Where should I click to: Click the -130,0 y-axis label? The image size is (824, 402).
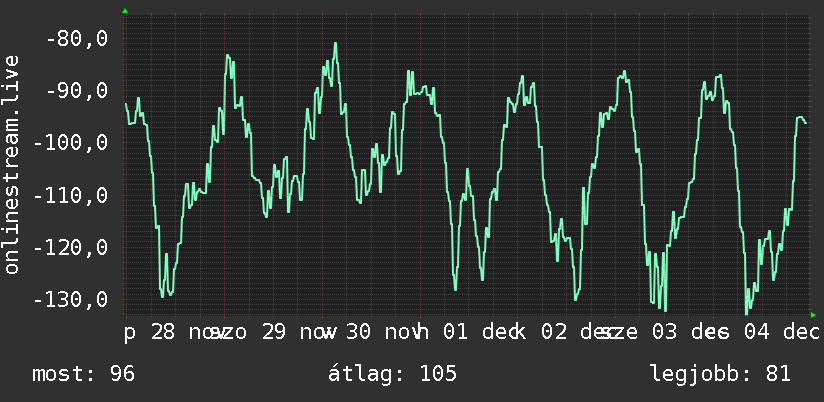click(71, 300)
